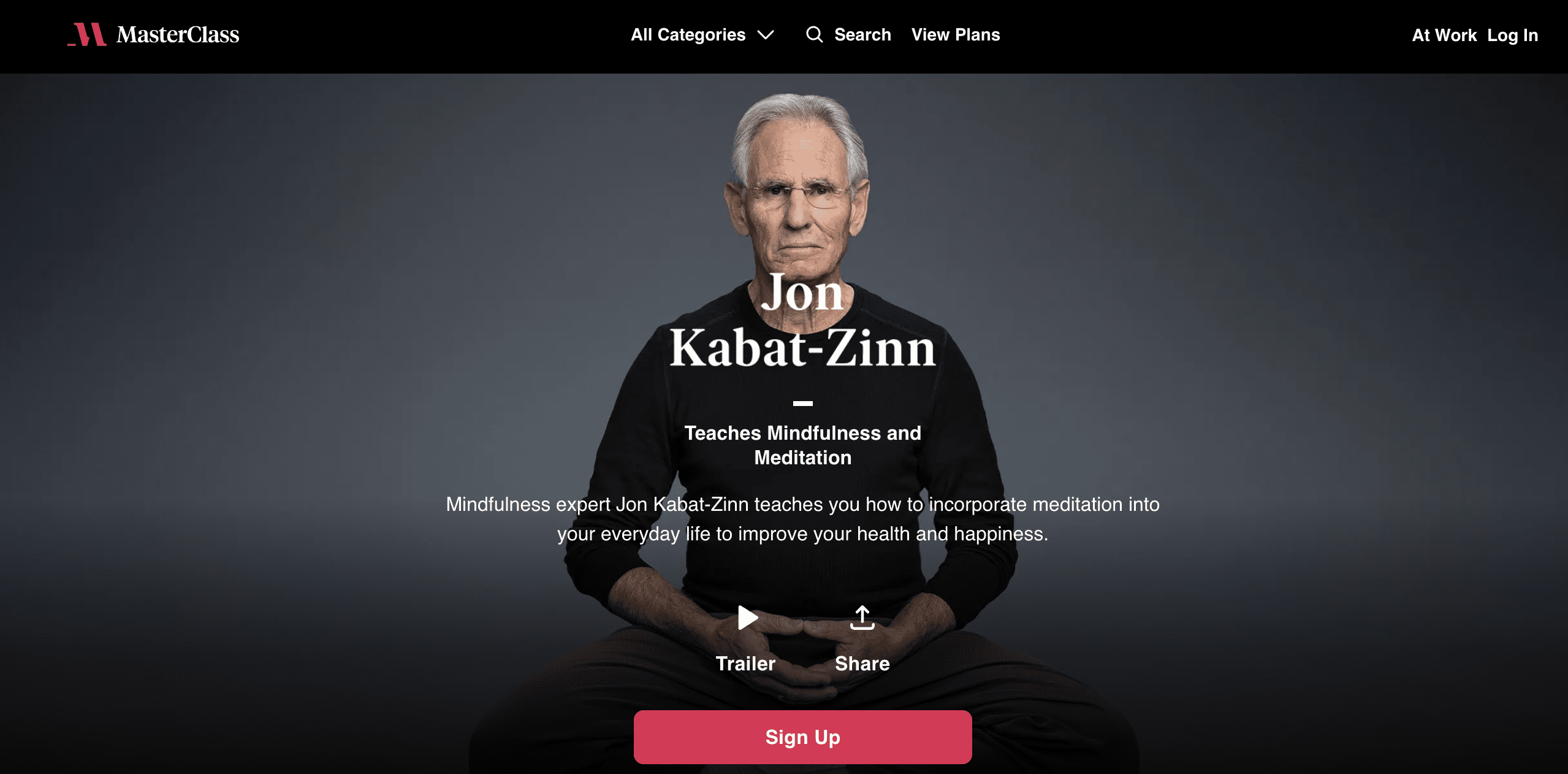Play the trailer with the triangle icon
Screen dimensions: 1568x774
(x=747, y=618)
